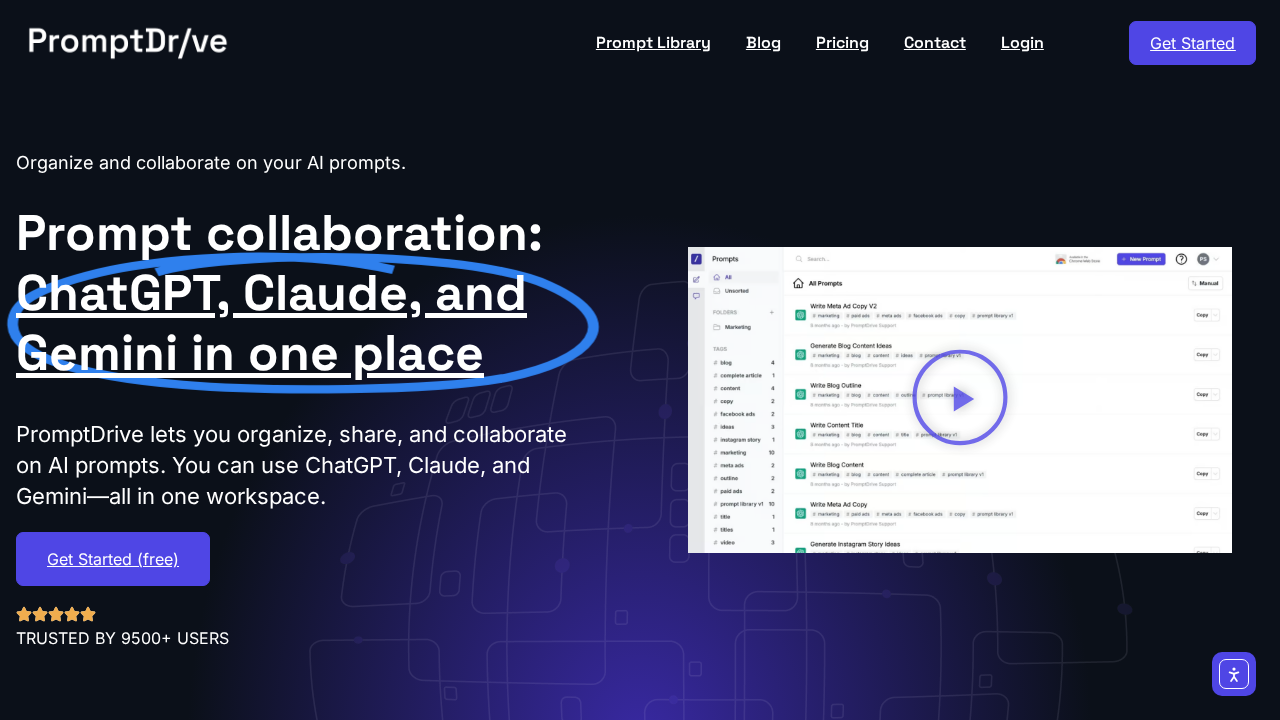Image resolution: width=1280 pixels, height=720 pixels.
Task: Click the add folder plus icon
Action: pos(771,312)
